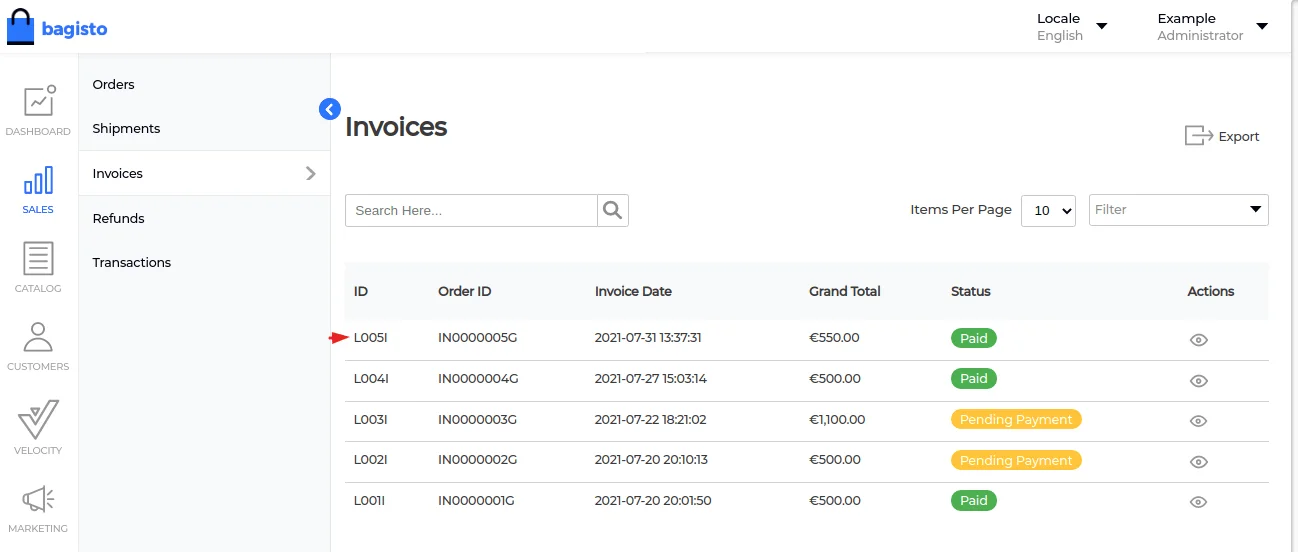Click order ID IN0000005G
This screenshot has height=552, width=1298.
(478, 338)
